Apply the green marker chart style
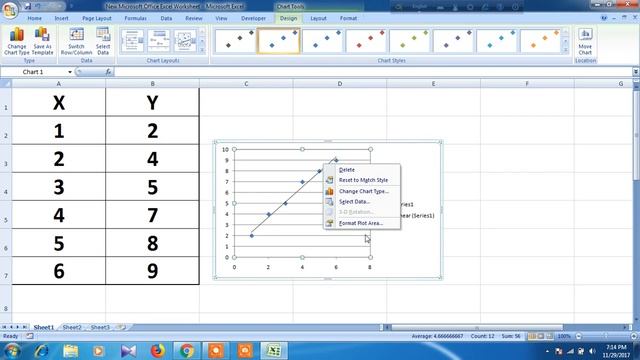Viewport: 640px width, 360px height. tap(410, 41)
